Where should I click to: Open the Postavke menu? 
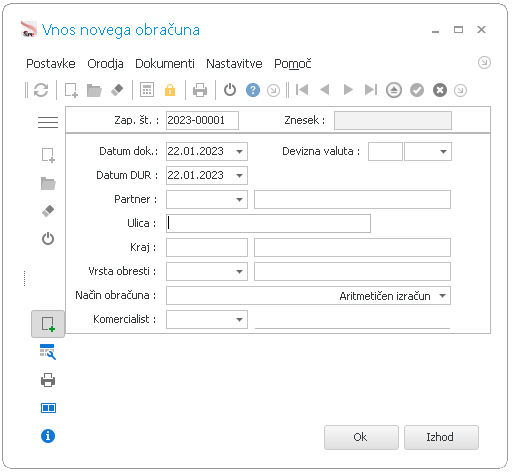tap(51, 63)
